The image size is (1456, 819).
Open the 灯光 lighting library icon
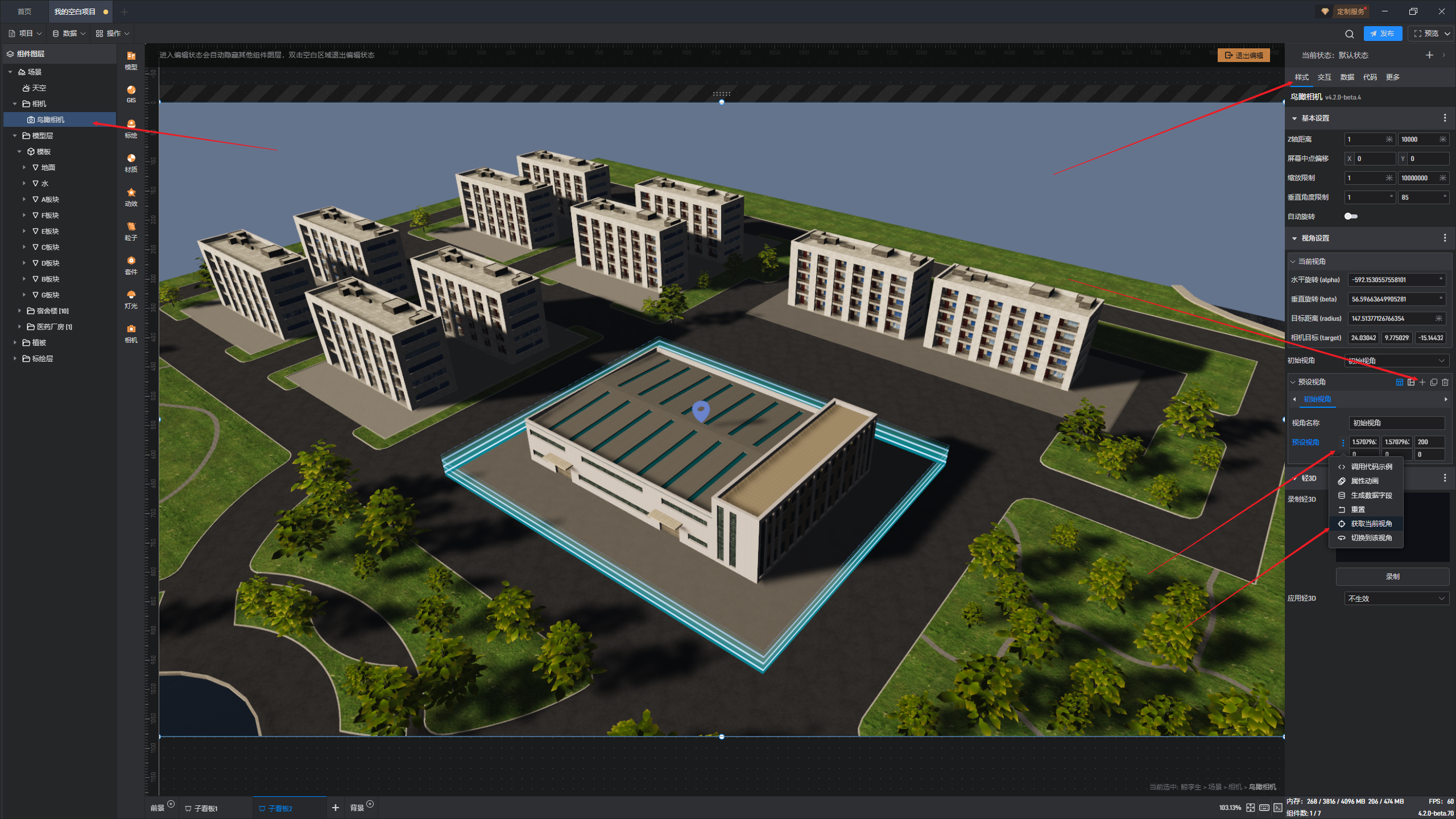click(131, 299)
